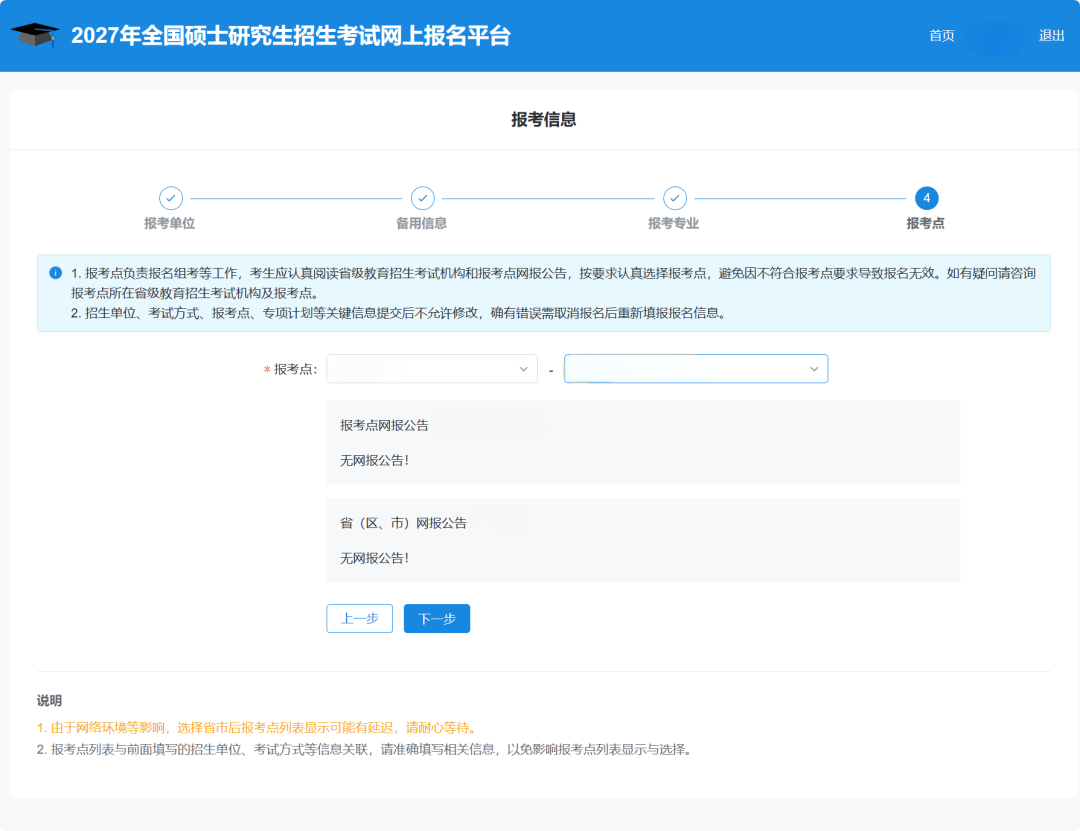The image size is (1080, 831).
Task: Click the 备用信息 step checkmark circle
Action: (x=422, y=198)
